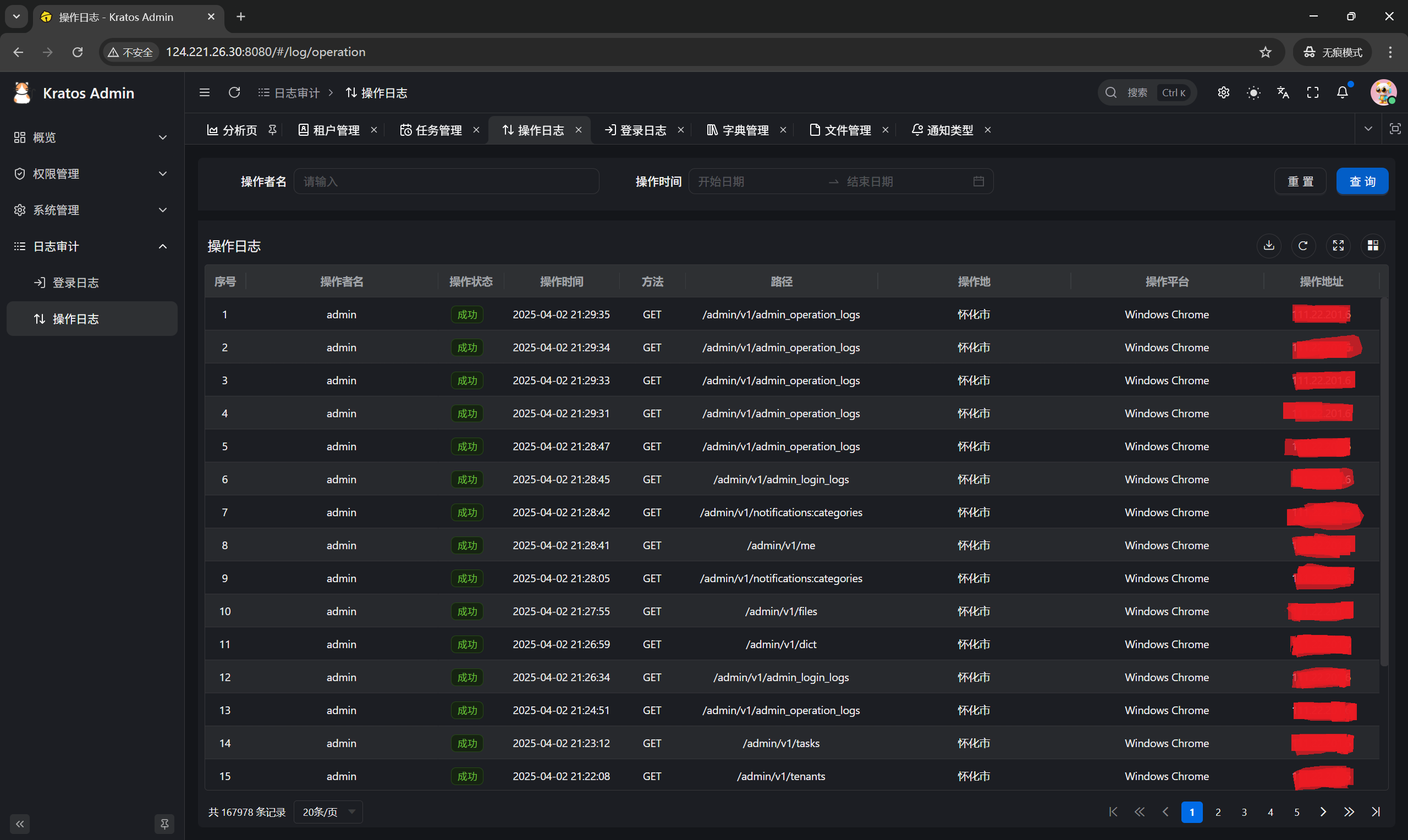
Task: Switch to the 字典管理 tab
Action: (738, 130)
